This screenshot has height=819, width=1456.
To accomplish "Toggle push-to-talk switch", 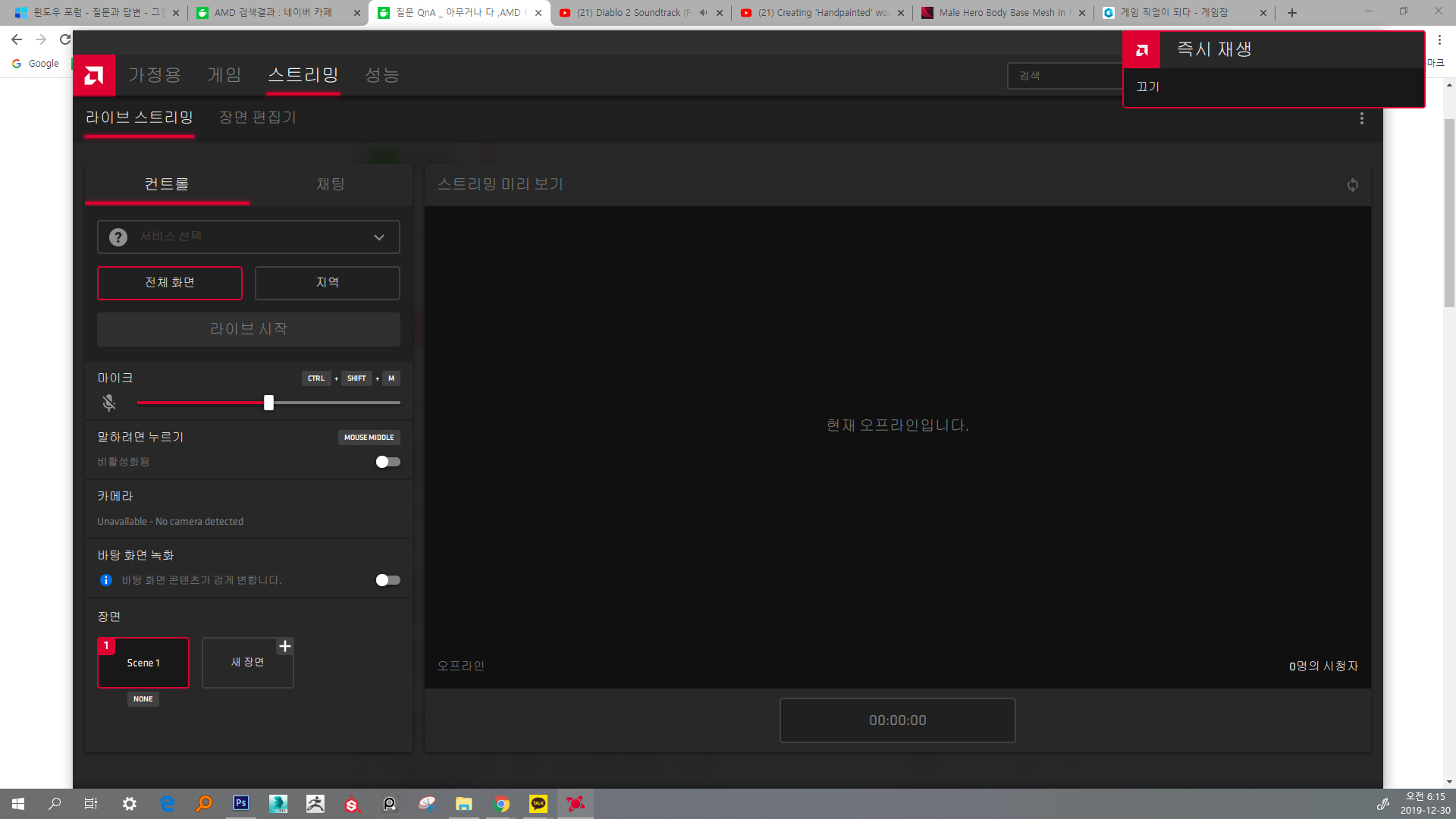I will coord(388,462).
